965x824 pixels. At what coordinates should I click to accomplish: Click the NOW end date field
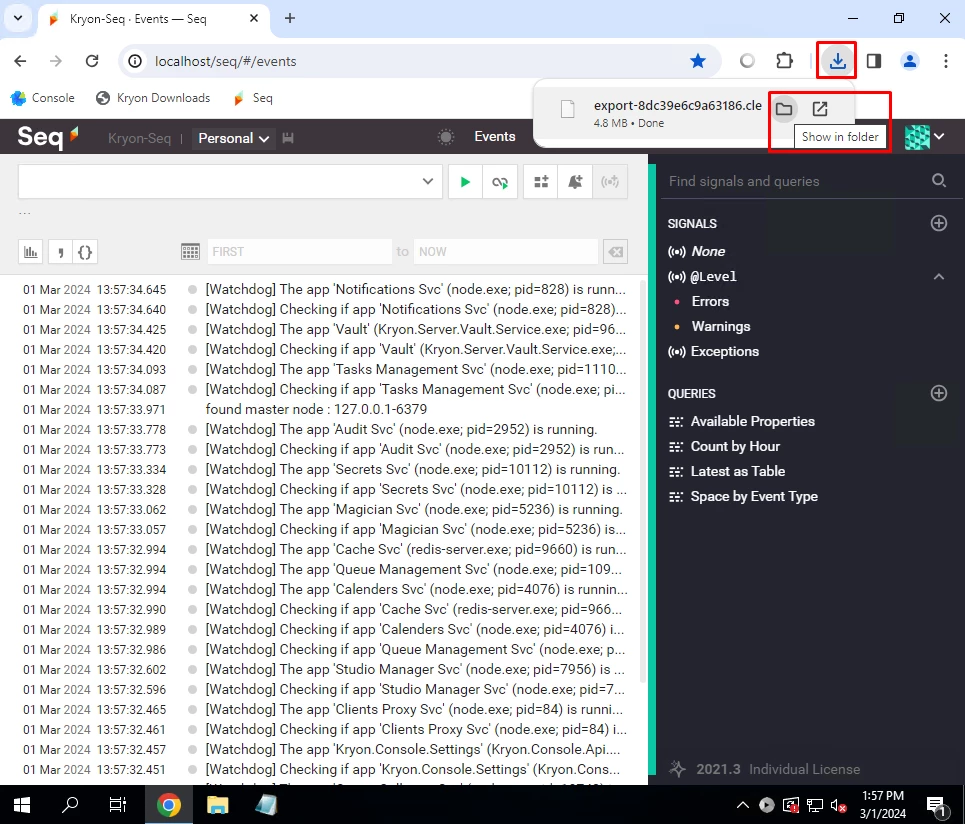[505, 252]
